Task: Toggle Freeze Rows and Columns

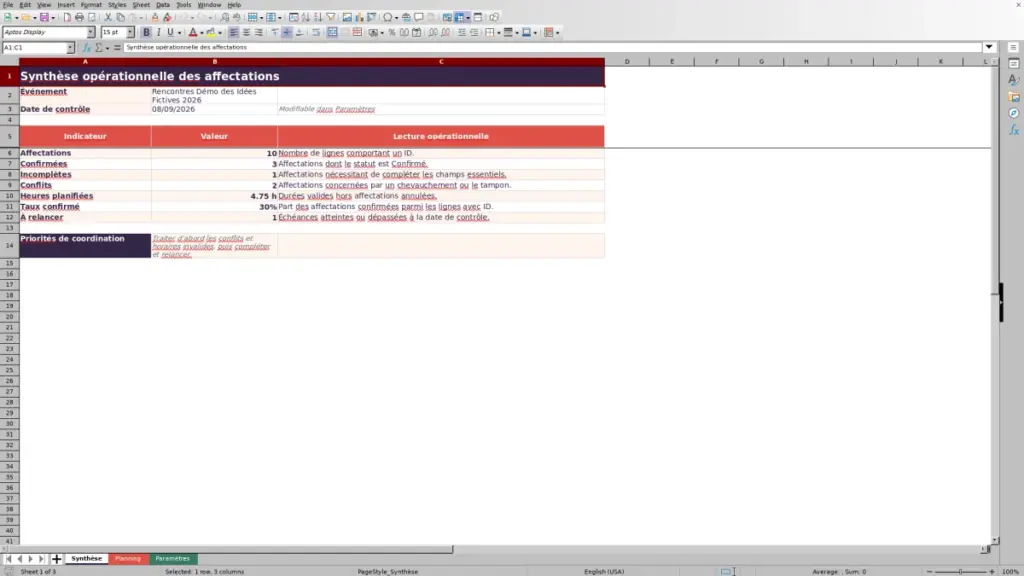Action: [460, 17]
